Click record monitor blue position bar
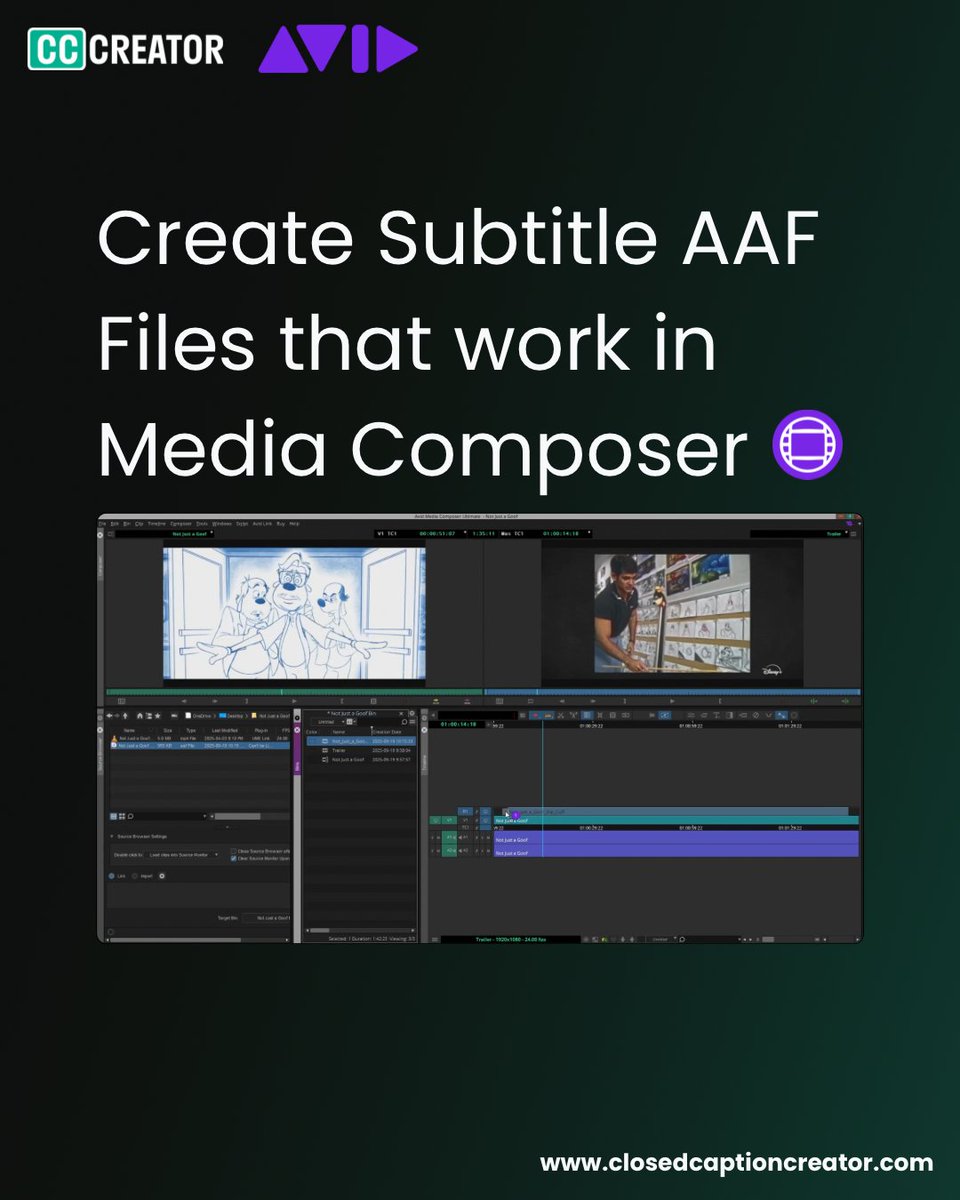The width and height of the screenshot is (960, 1200). (x=672, y=692)
